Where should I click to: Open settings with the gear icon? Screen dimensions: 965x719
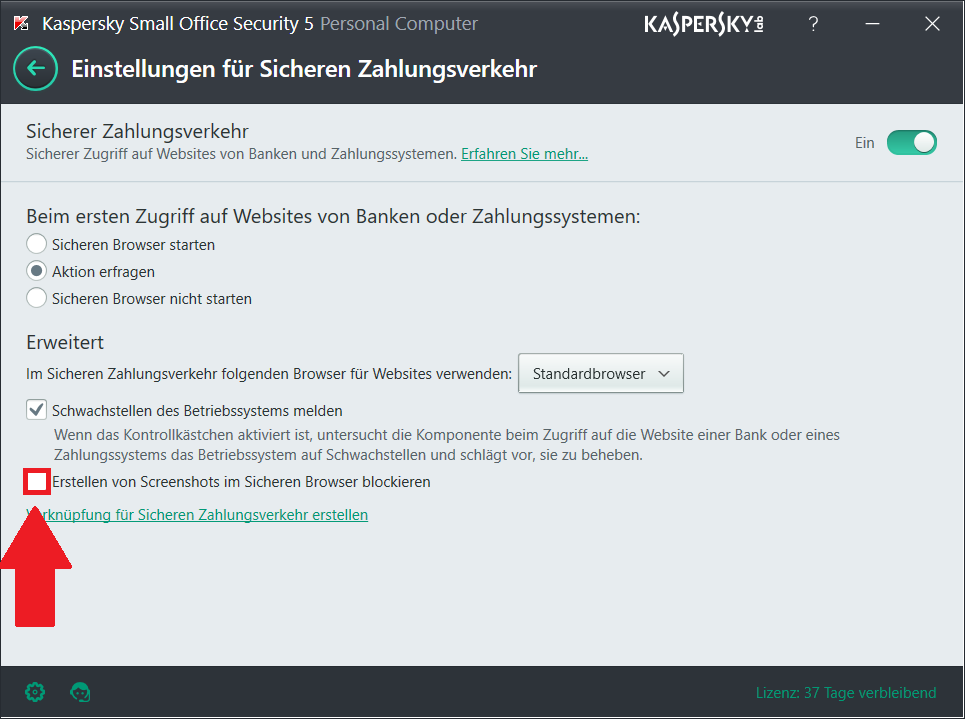tap(35, 692)
